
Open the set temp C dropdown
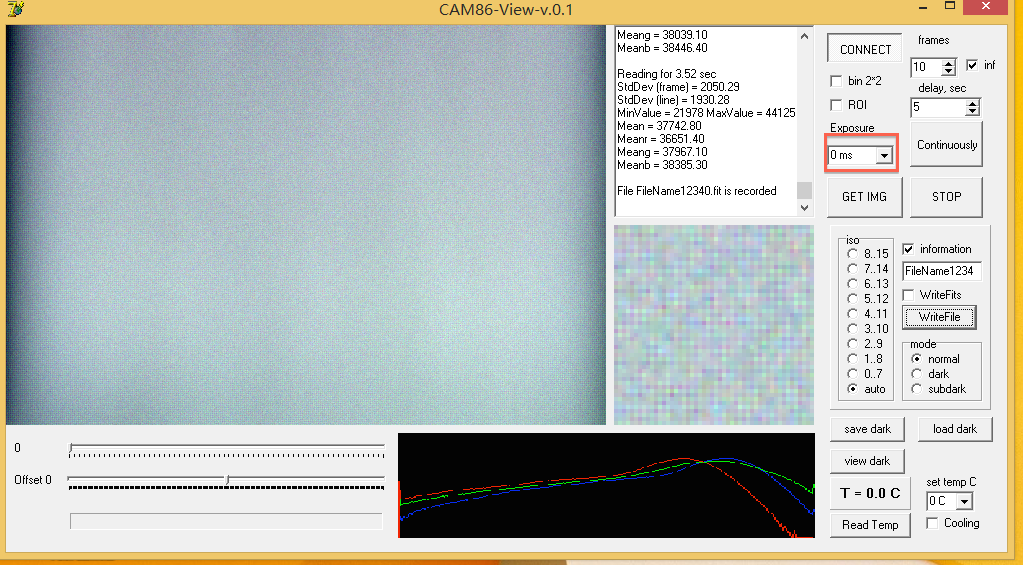964,501
